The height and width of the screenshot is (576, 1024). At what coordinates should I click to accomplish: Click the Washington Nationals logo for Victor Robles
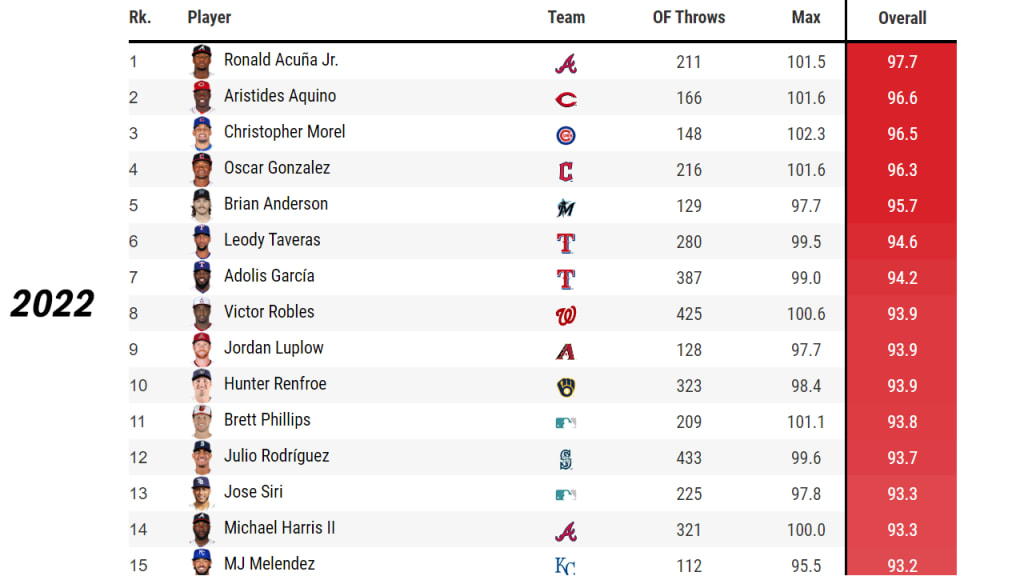[566, 315]
